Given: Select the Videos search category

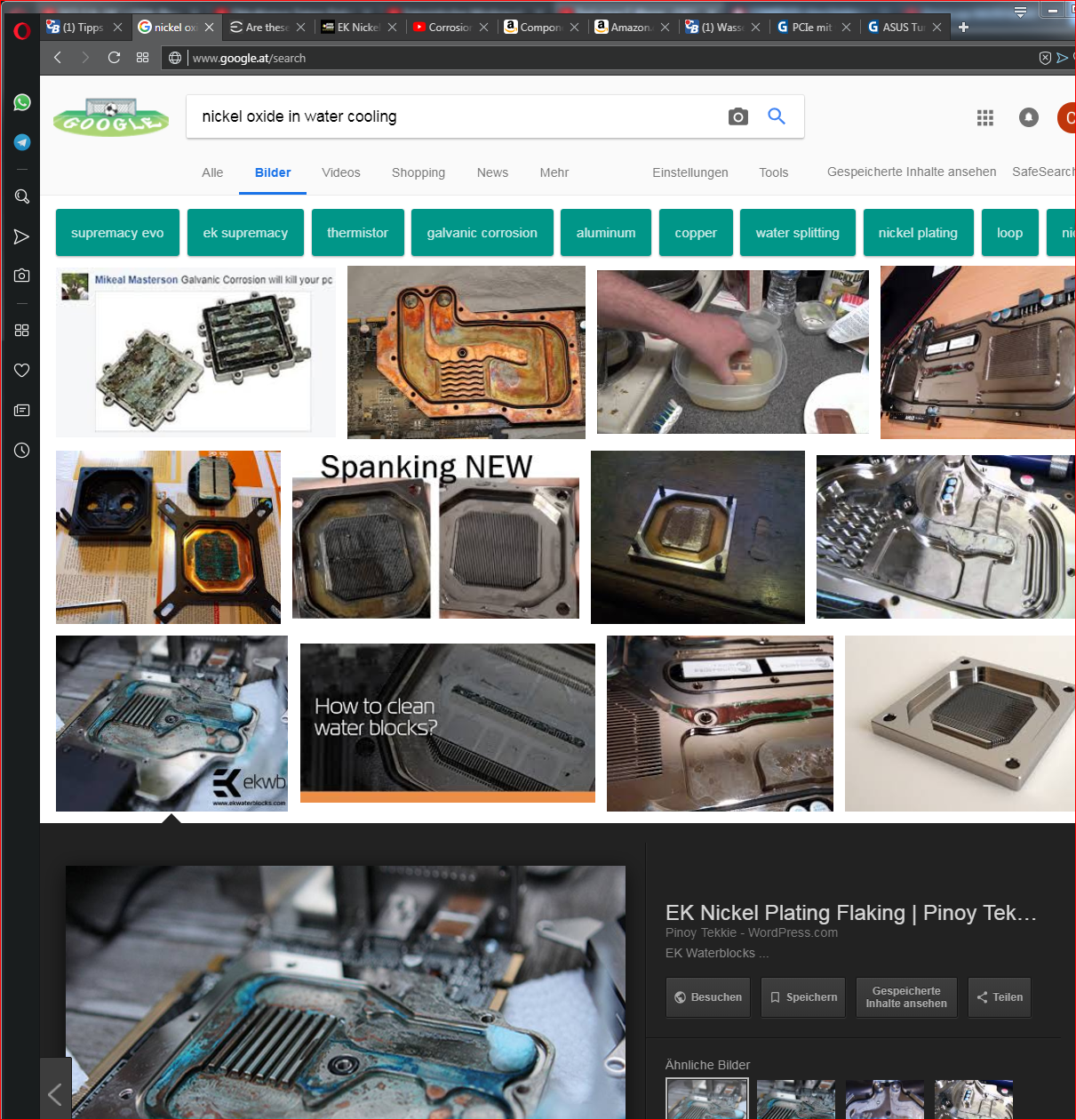Looking at the screenshot, I should pos(341,172).
